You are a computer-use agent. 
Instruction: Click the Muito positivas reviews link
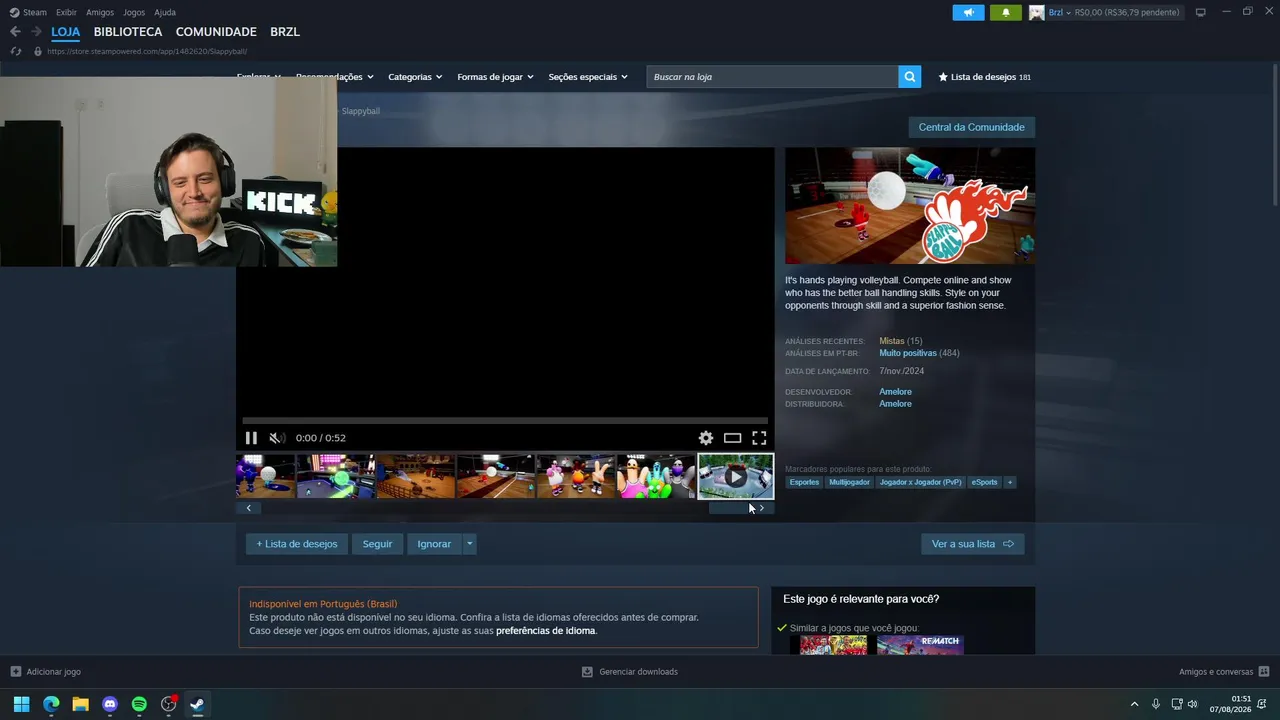point(908,353)
